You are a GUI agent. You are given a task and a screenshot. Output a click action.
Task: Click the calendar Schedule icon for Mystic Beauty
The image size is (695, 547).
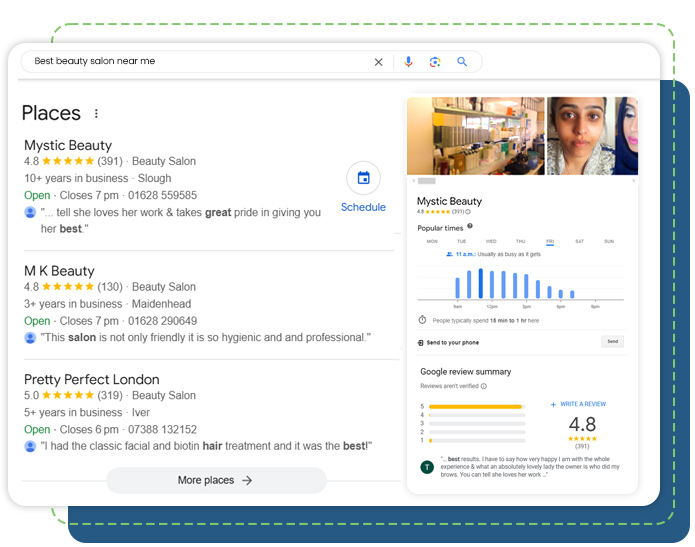[363, 178]
